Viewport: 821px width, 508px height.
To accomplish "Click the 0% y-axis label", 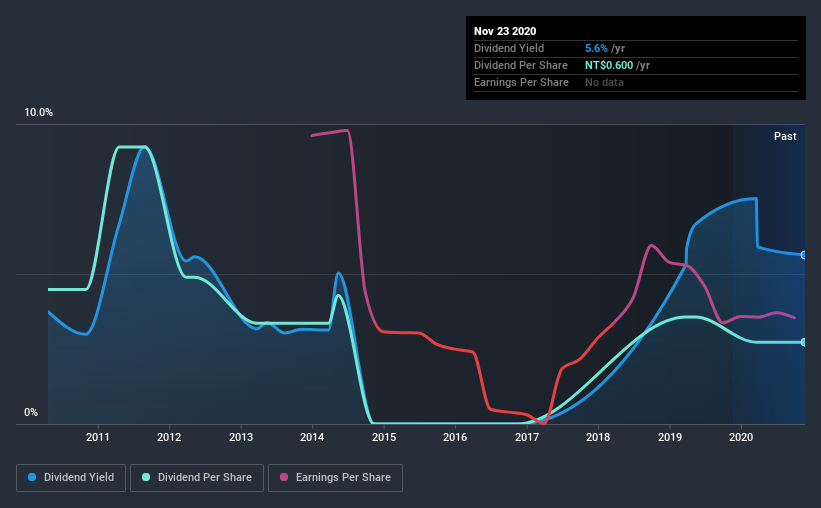I will coord(31,413).
